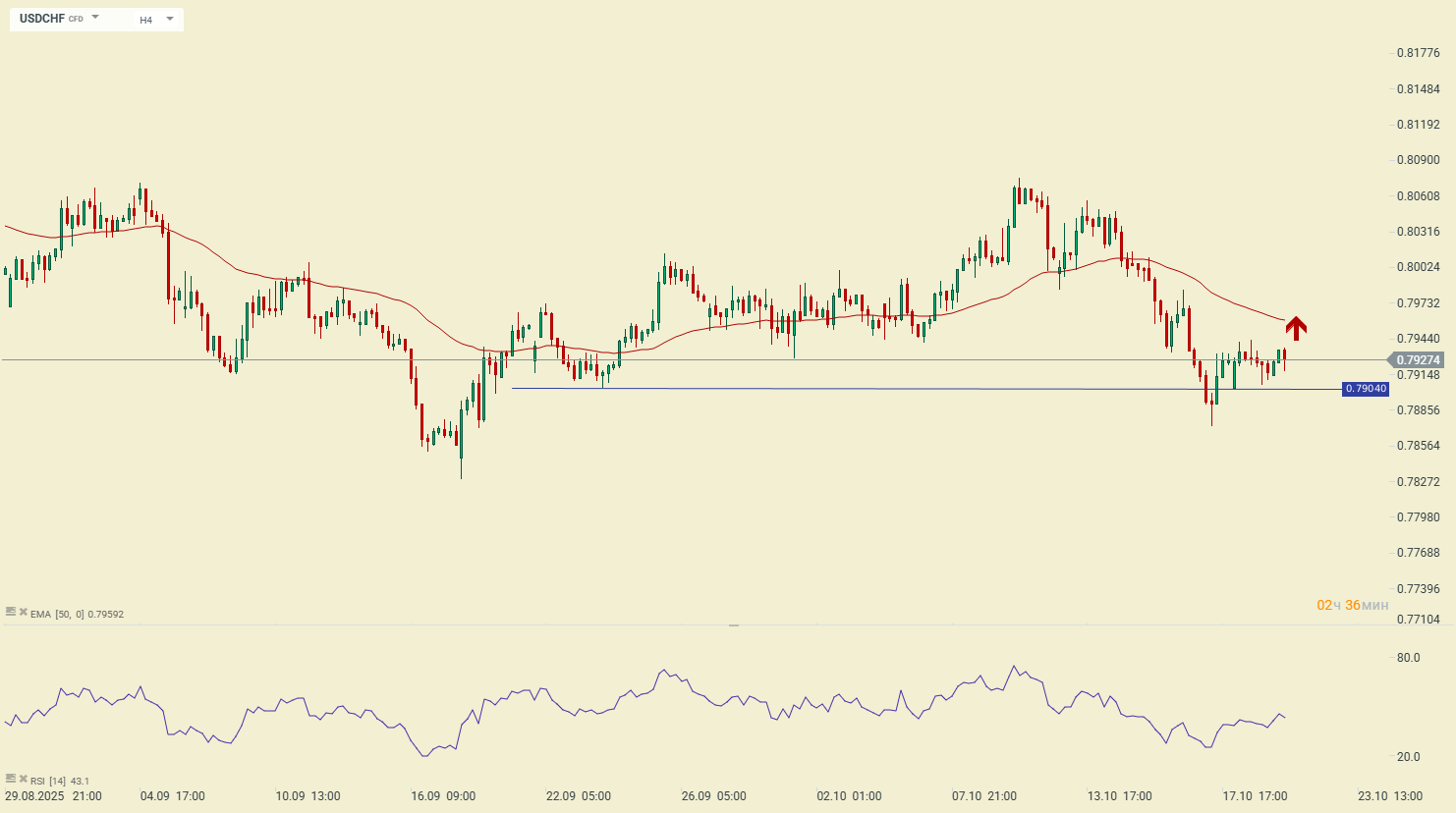
Task: Click the 22.09 05:00 time axis label
Action: pos(579,795)
